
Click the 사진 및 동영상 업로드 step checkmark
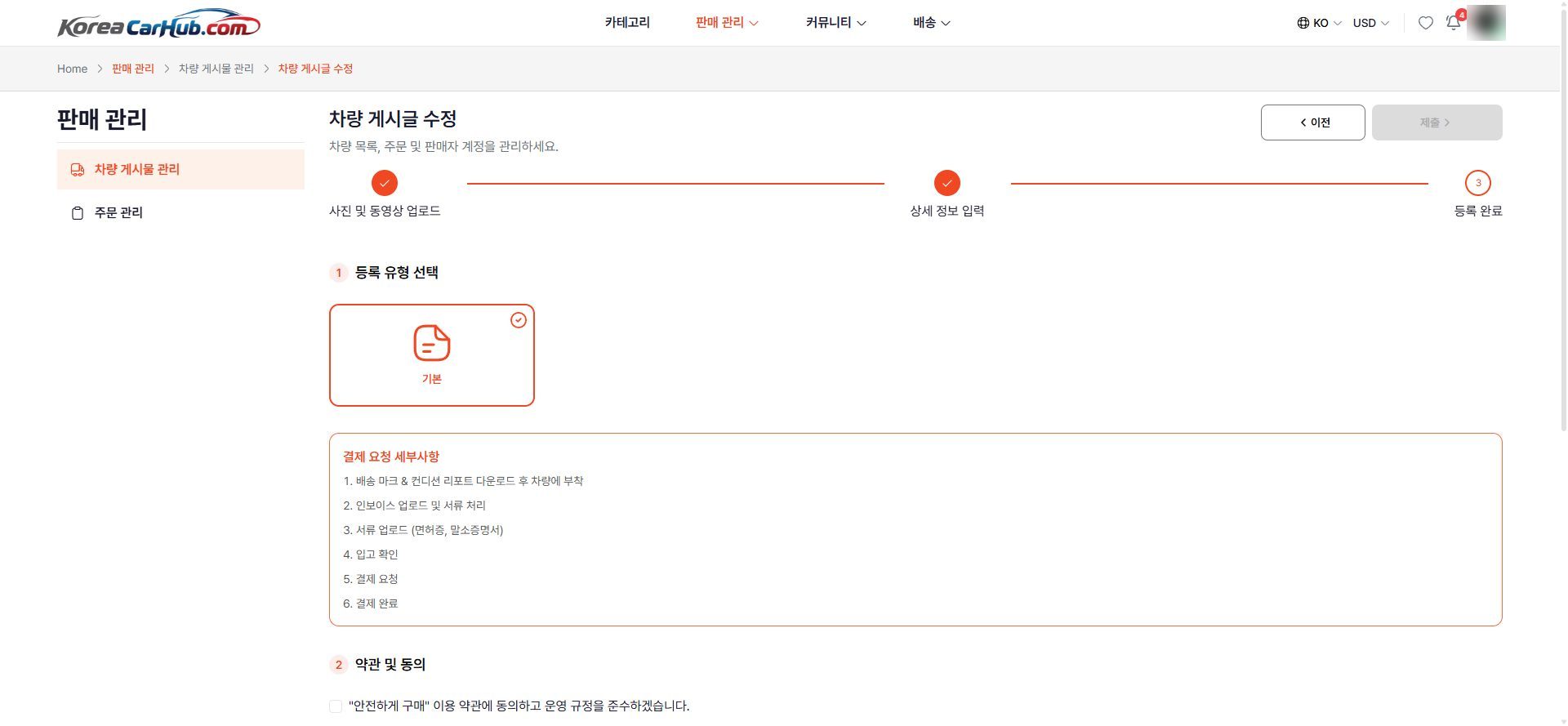pos(385,183)
